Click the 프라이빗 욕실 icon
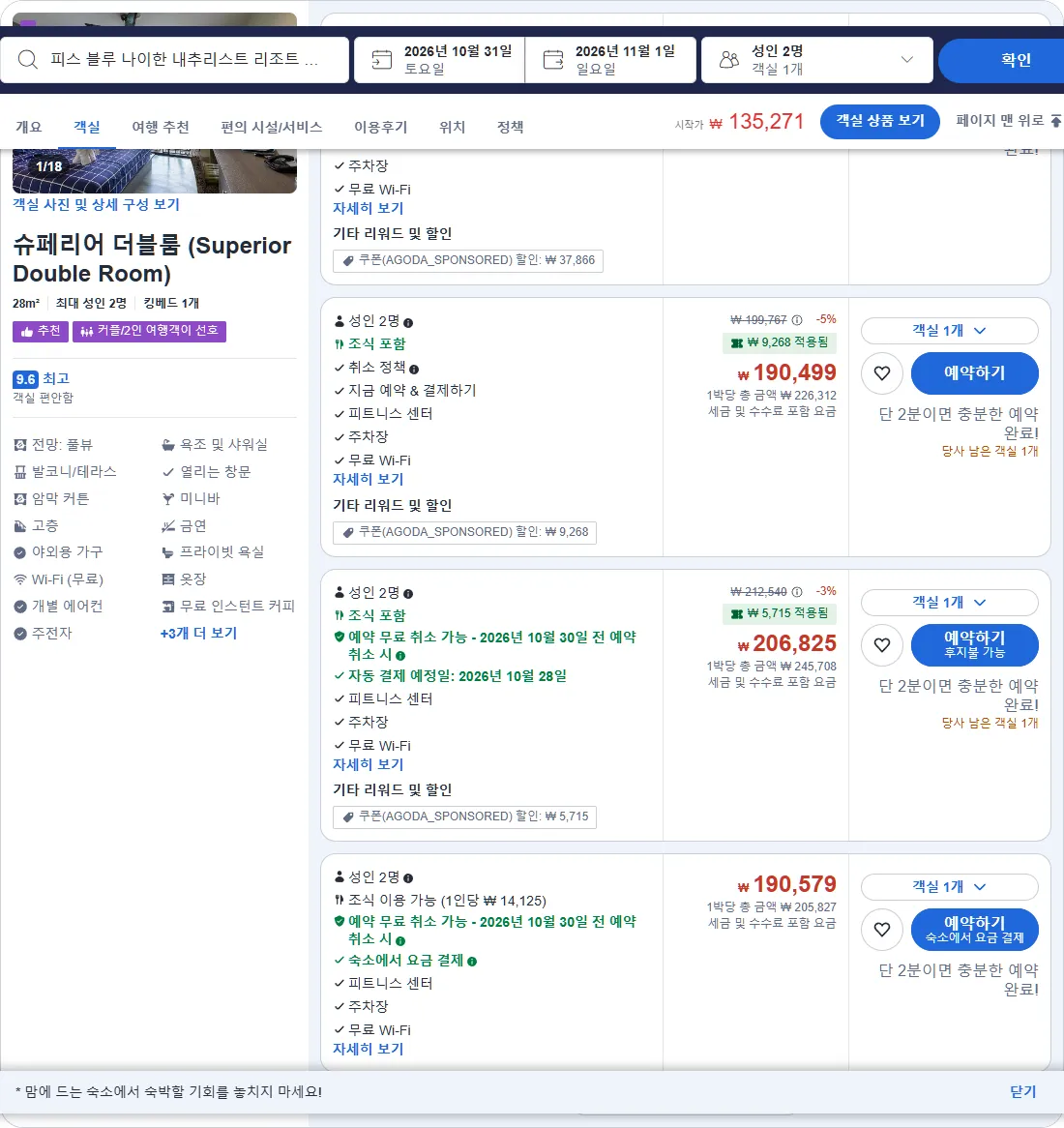Screen dimensions: 1064x1128 pyautogui.click(x=167, y=552)
